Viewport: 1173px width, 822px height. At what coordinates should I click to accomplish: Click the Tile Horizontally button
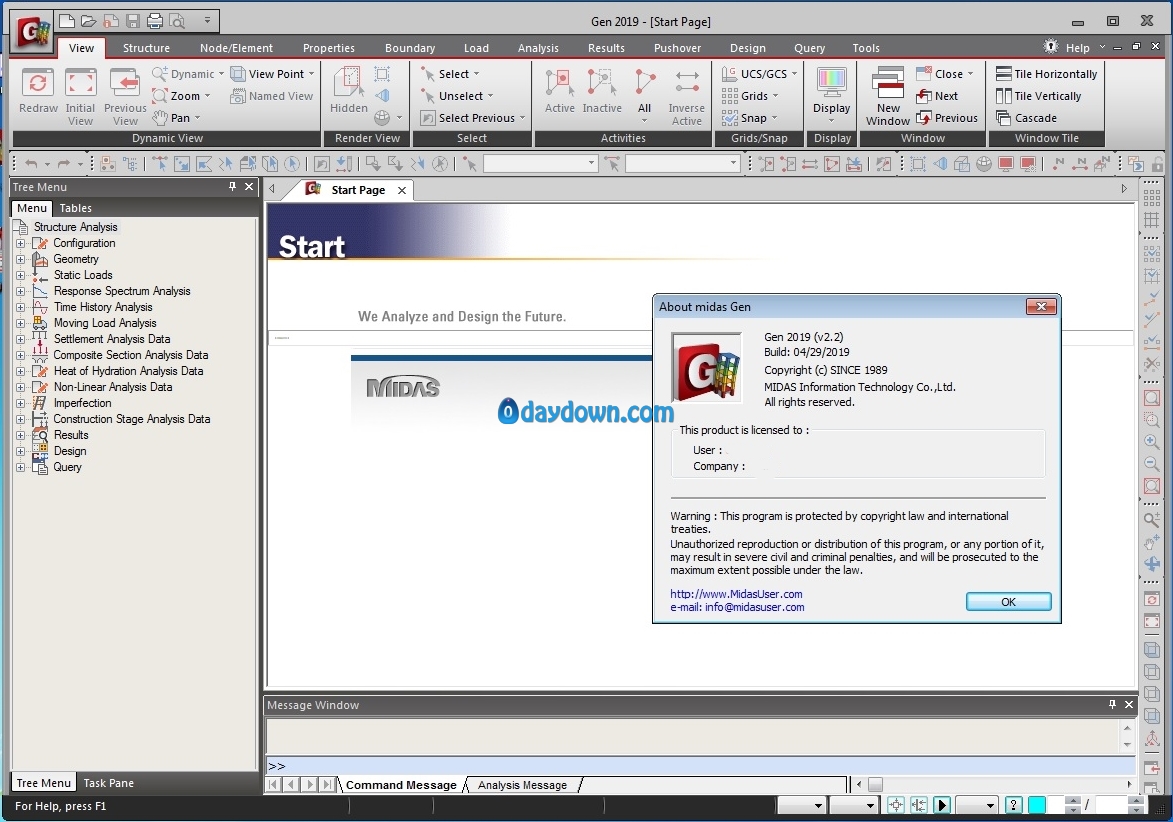click(1047, 74)
